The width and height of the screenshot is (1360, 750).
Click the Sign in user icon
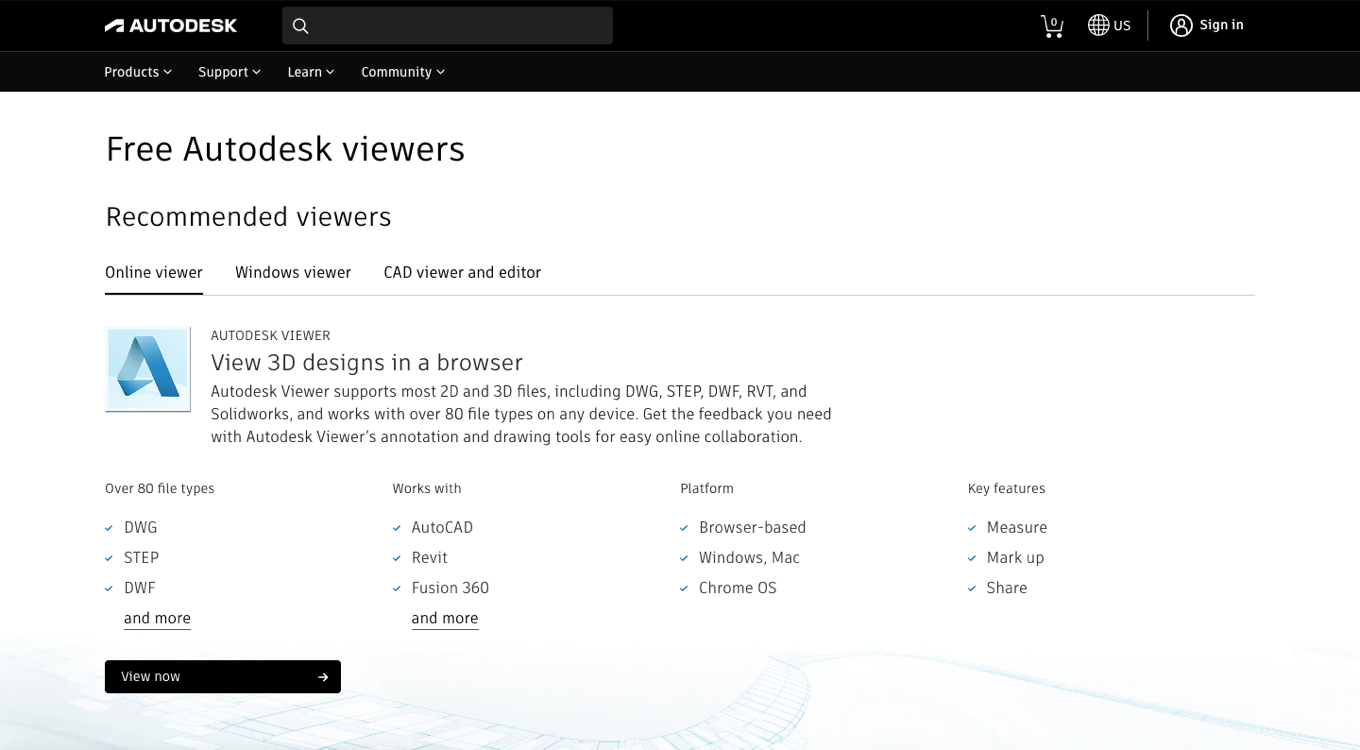[x=1181, y=25]
